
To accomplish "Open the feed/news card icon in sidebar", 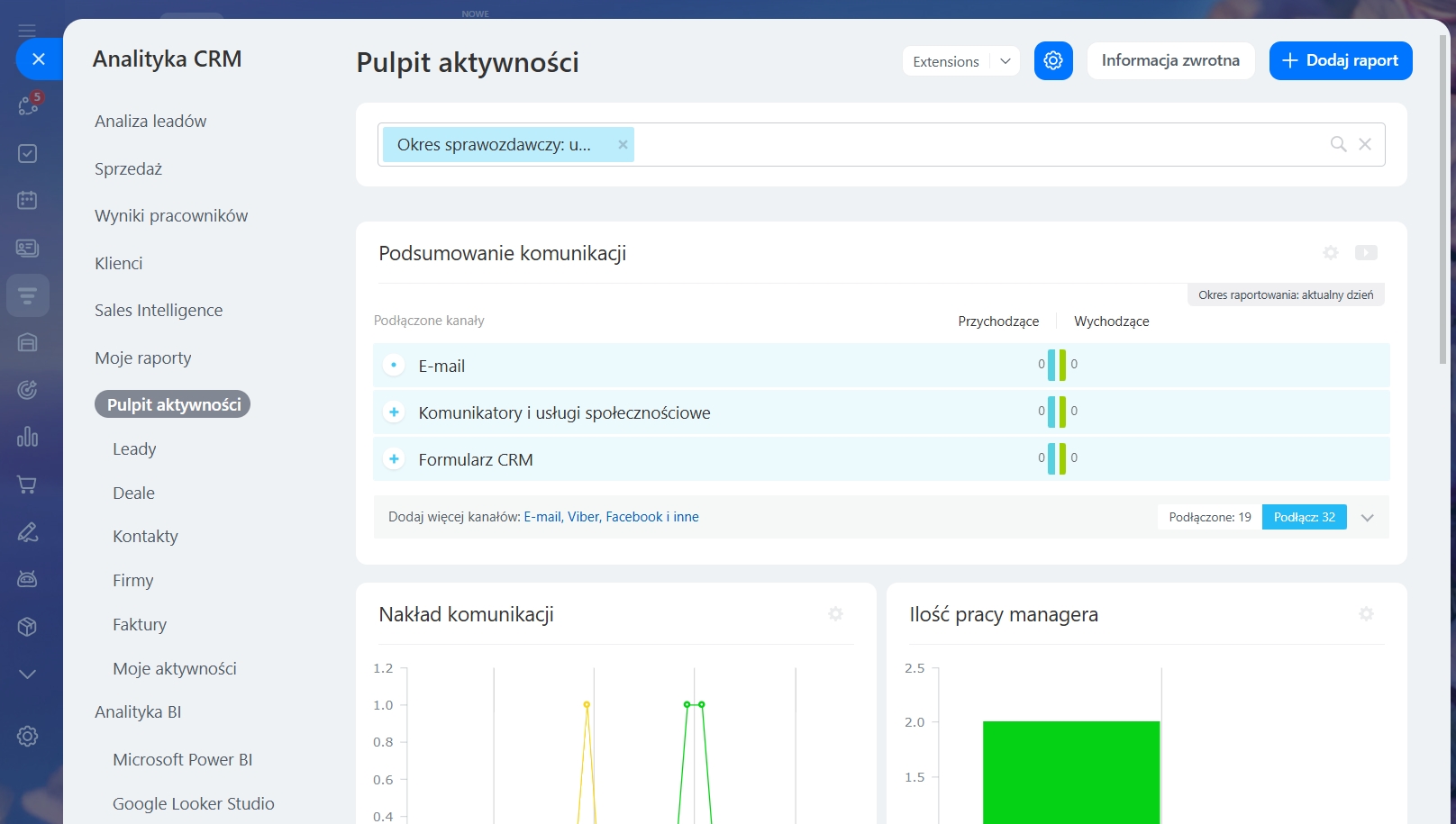I will pos(28,248).
